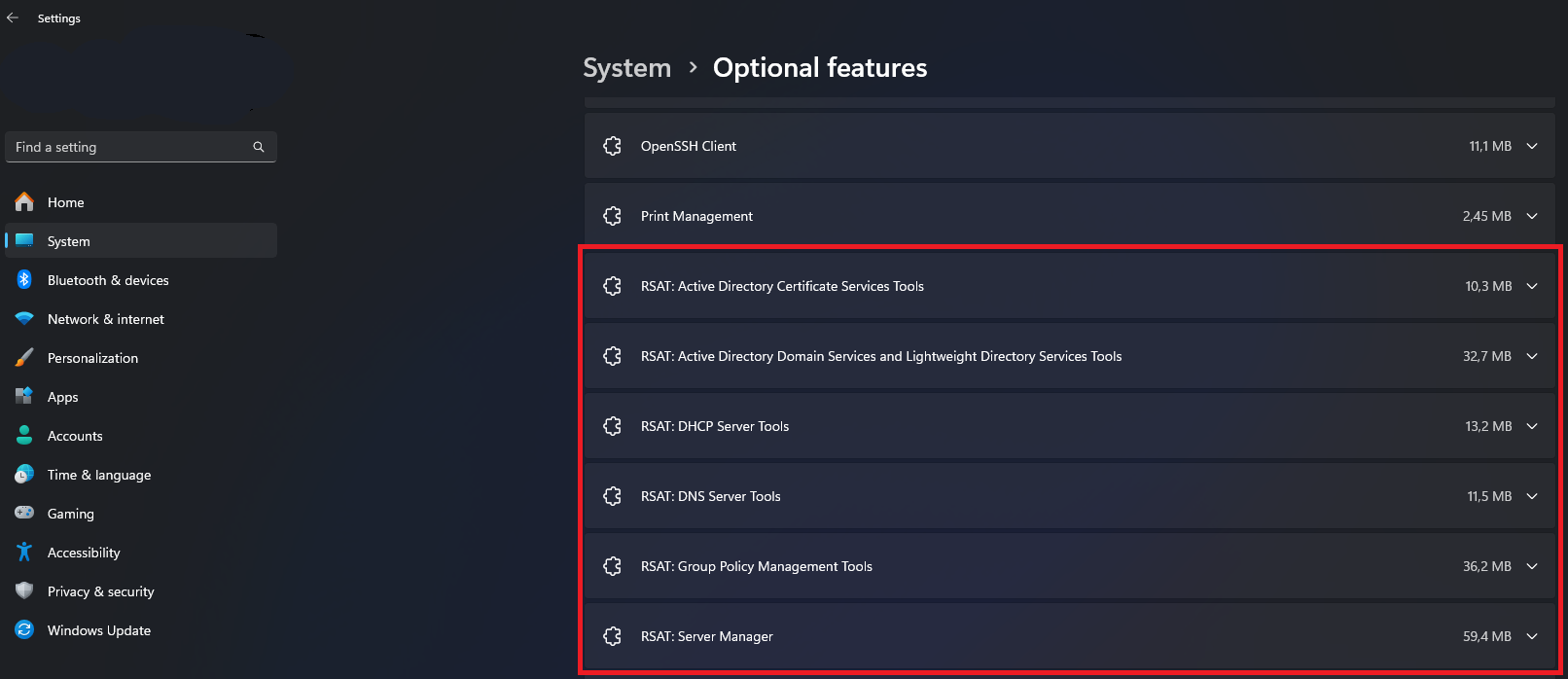Expand RSAT Domain Services and Lightweight Directory chevron
The width and height of the screenshot is (1568, 679).
(1532, 356)
